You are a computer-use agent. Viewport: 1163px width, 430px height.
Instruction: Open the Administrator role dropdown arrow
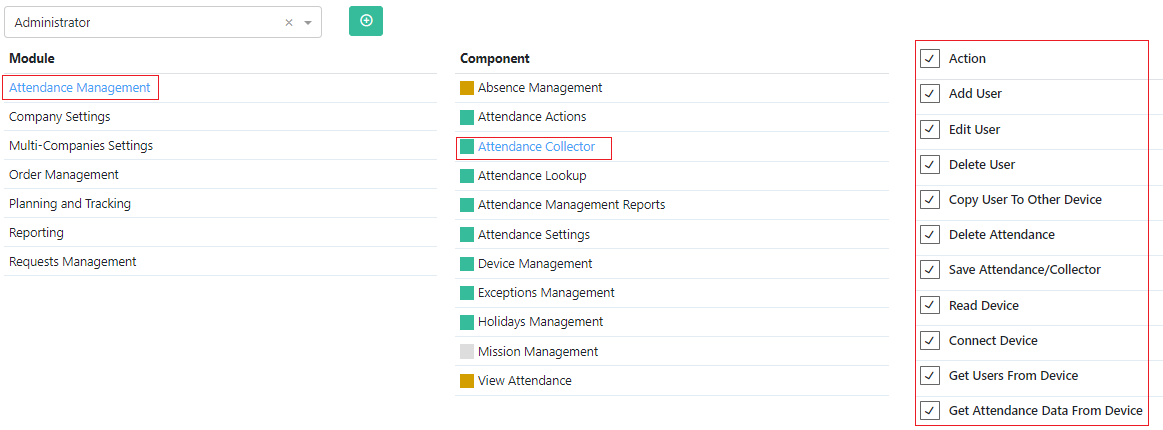[x=308, y=22]
